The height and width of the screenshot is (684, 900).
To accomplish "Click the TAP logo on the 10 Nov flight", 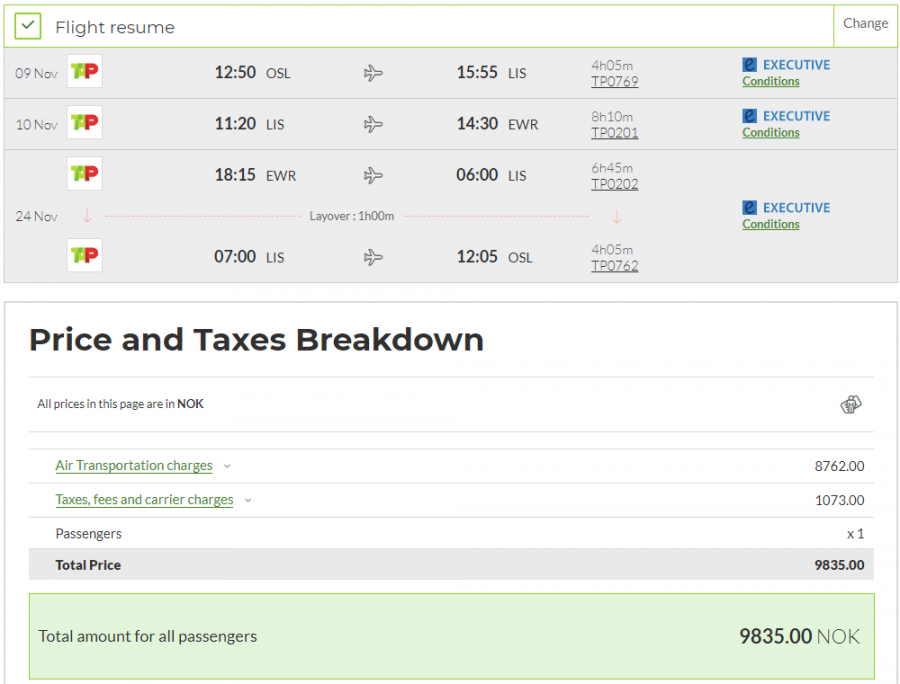I will point(84,123).
